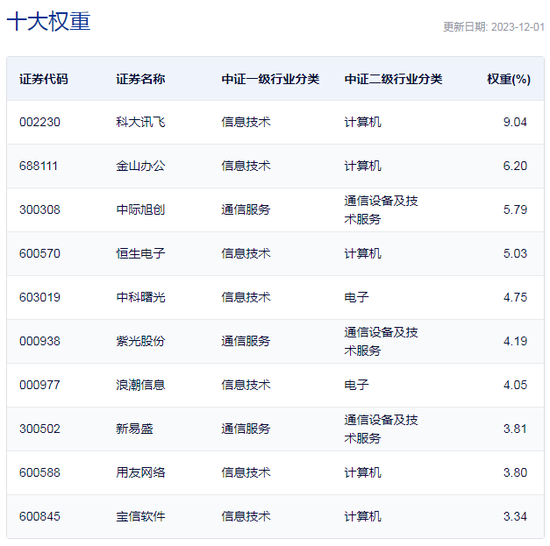Click the weight value 5.03
This screenshot has height=546, width=550.
(x=515, y=254)
